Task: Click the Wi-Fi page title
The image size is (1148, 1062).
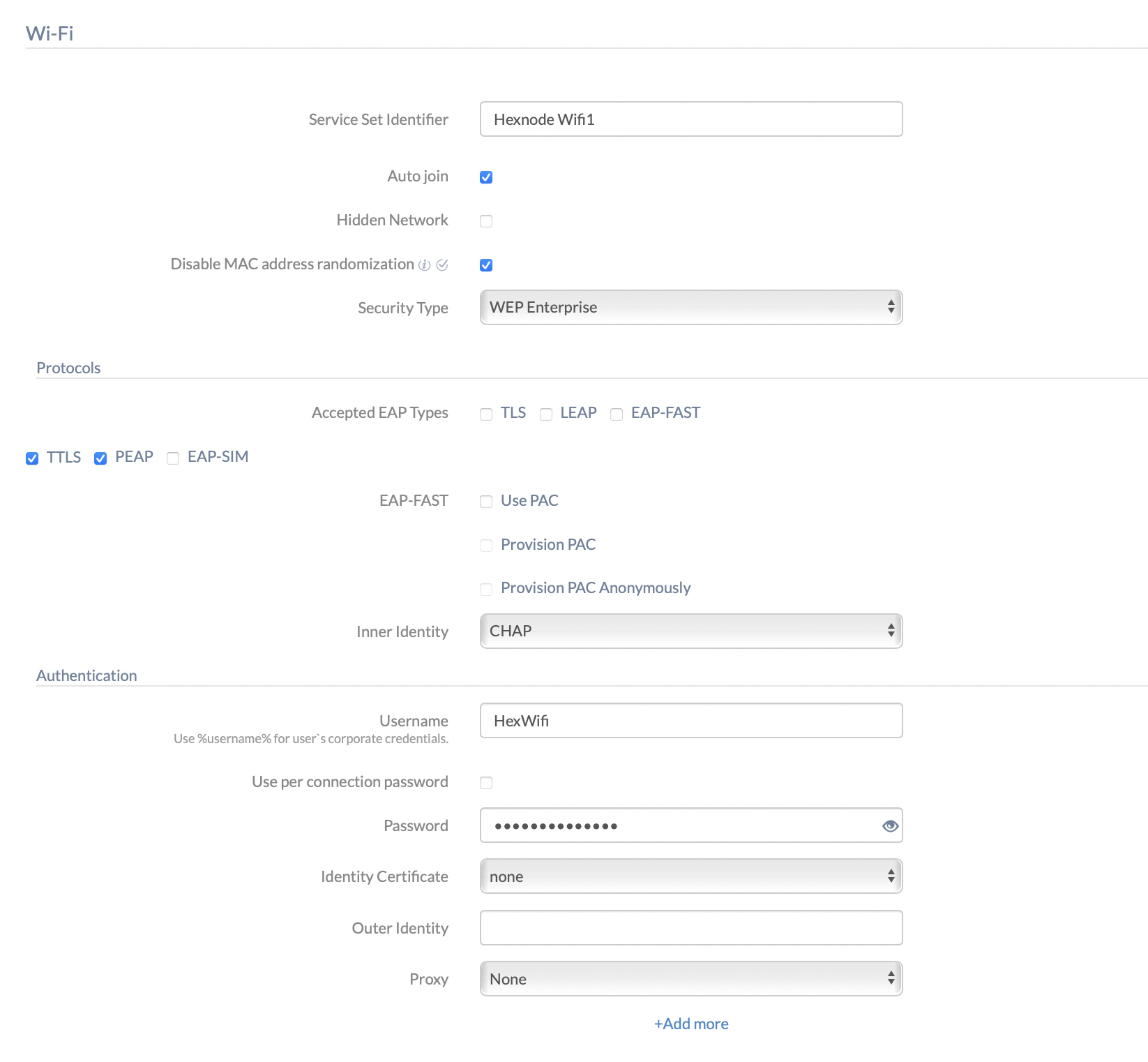Action: tap(50, 33)
